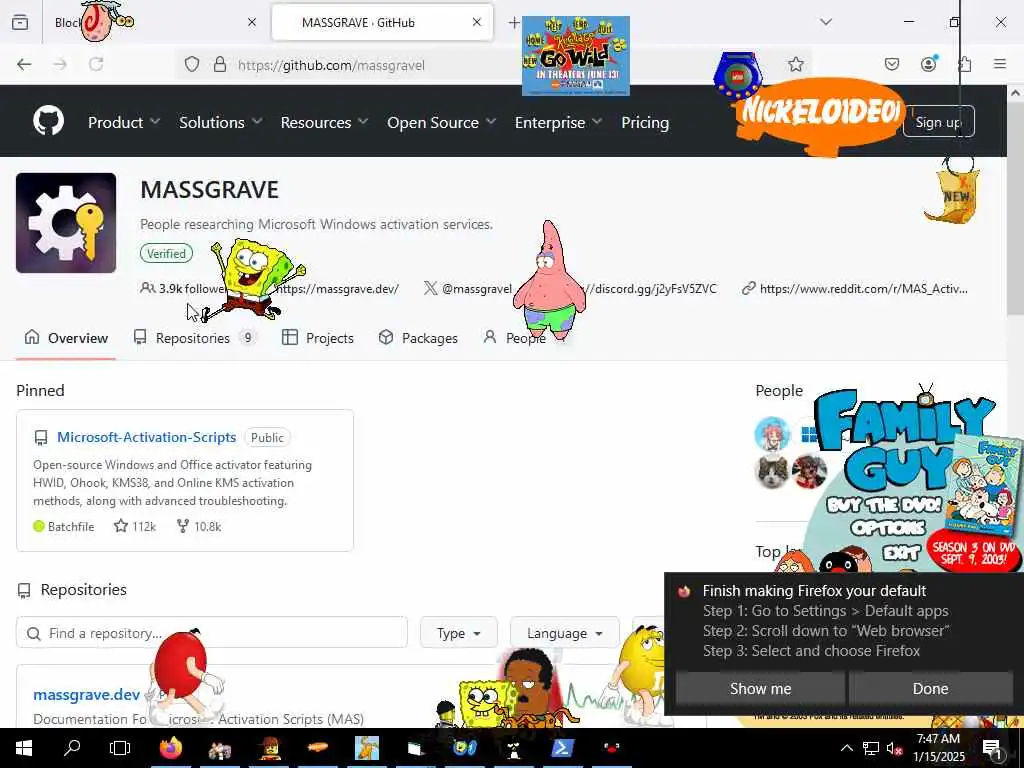Click the MASSGRAVE gear and key avatar
Viewport: 1024px width, 768px height.
pos(66,223)
